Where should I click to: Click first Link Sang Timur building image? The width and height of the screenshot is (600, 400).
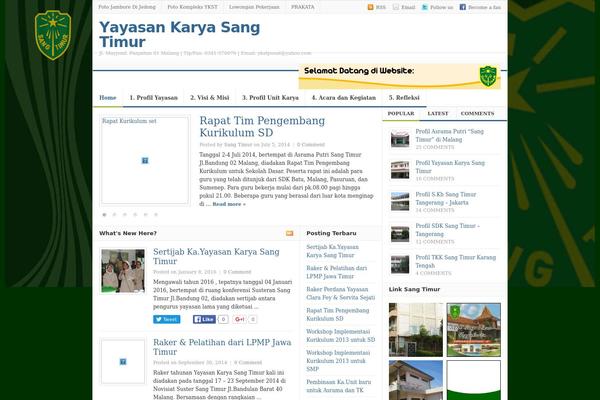[416, 330]
